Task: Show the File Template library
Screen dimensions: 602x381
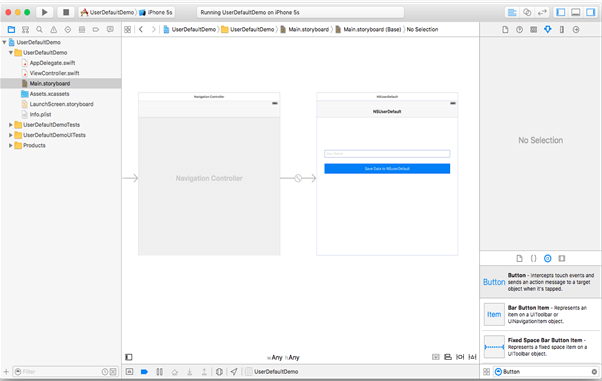Action: [x=519, y=258]
